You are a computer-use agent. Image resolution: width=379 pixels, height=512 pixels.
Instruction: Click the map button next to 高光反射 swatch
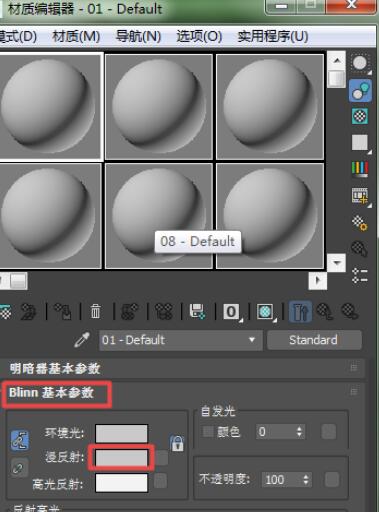click(x=160, y=481)
